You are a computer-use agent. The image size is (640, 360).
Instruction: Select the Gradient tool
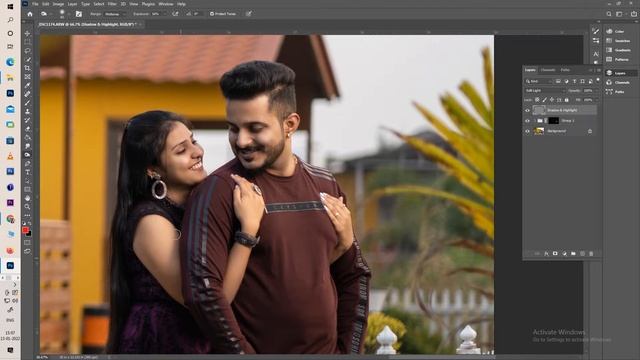point(28,138)
